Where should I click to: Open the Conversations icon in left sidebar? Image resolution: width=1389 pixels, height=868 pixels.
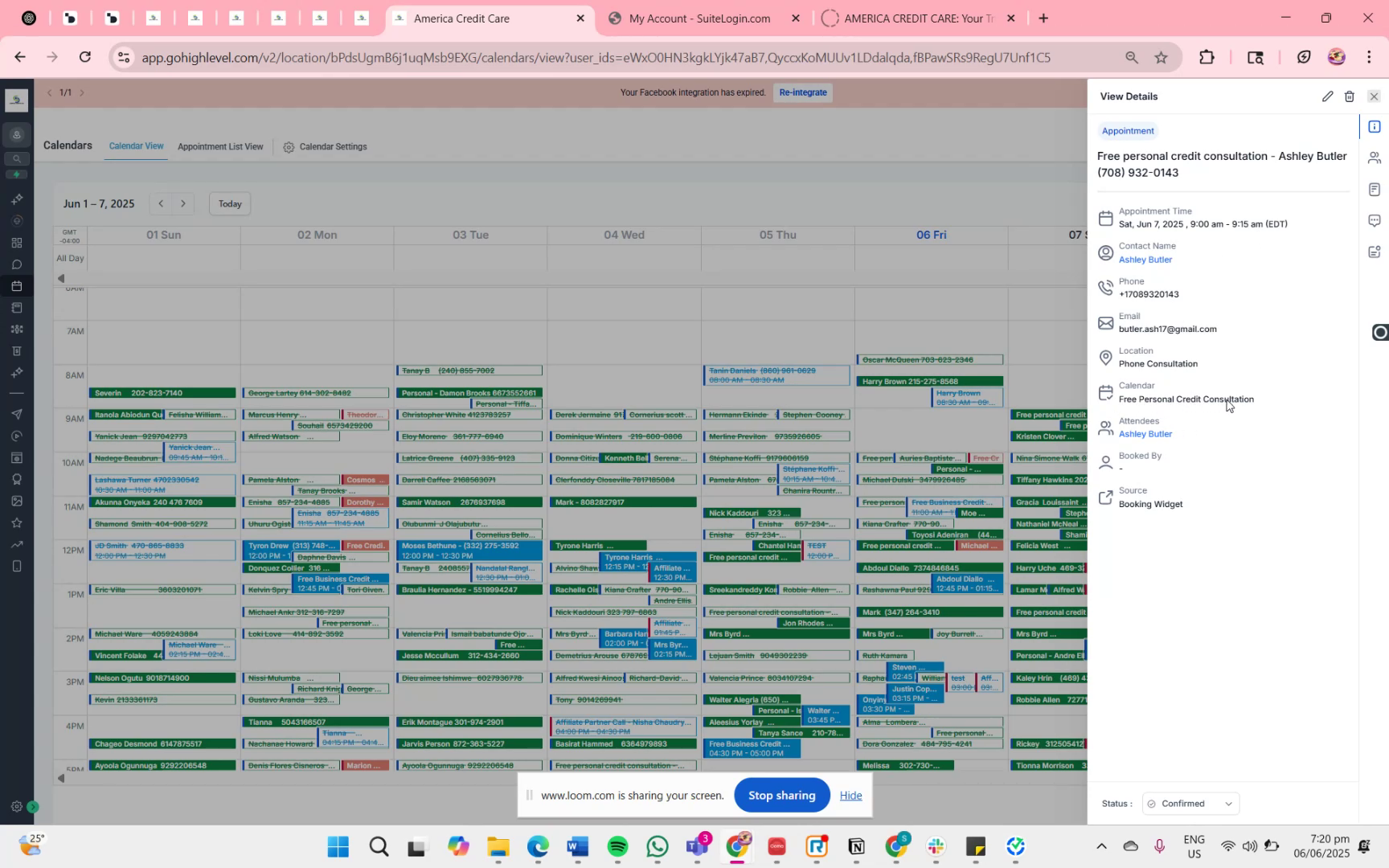16,264
